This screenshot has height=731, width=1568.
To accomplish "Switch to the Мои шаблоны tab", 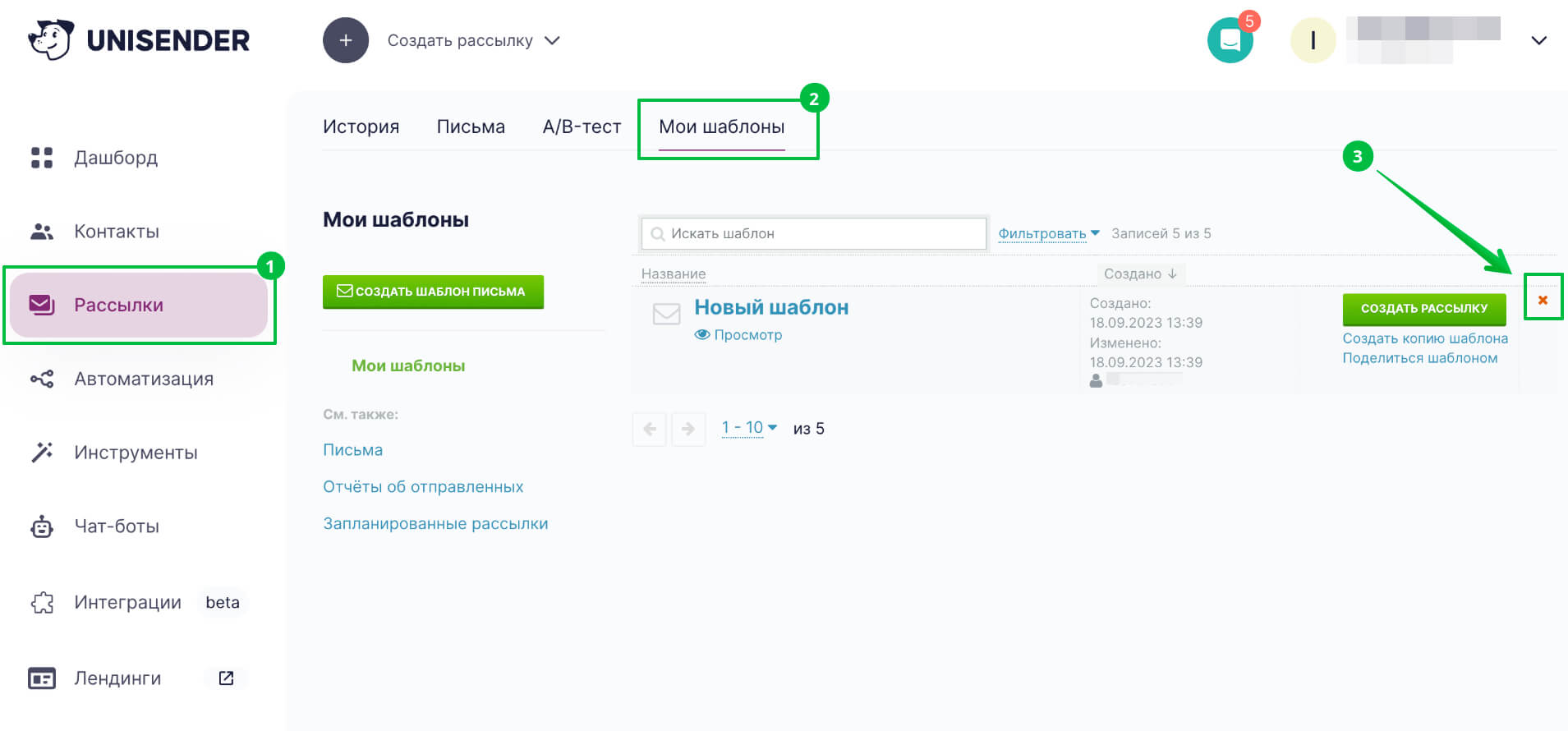I will (722, 126).
